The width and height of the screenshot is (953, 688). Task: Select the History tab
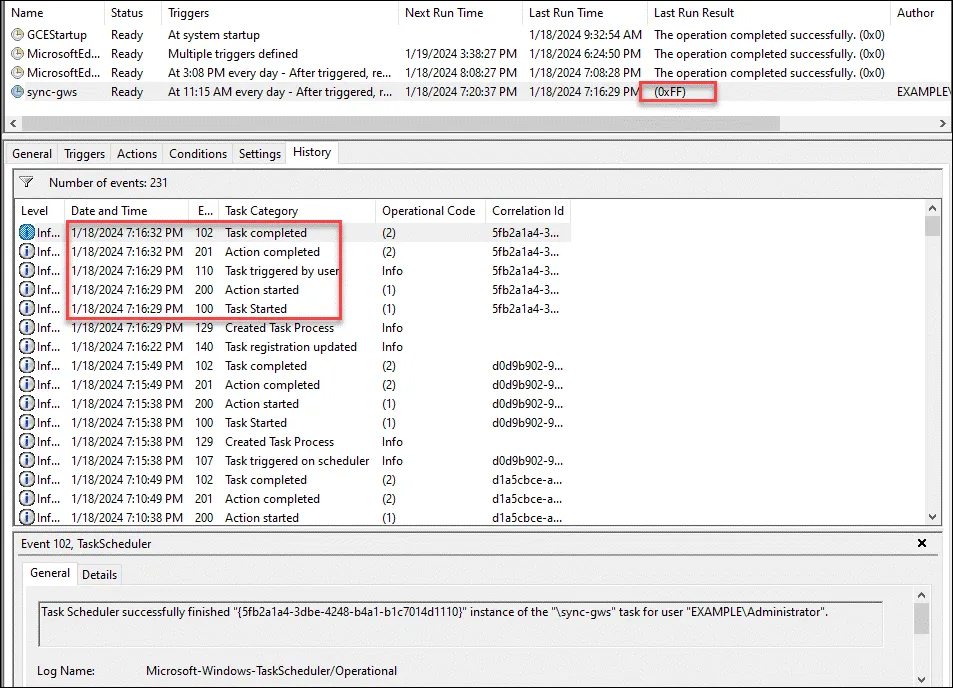tap(312, 152)
